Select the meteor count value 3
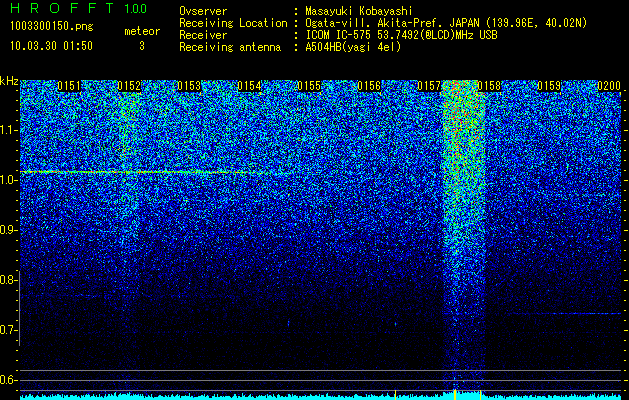Screen dimensions: 629x400 (142, 46)
